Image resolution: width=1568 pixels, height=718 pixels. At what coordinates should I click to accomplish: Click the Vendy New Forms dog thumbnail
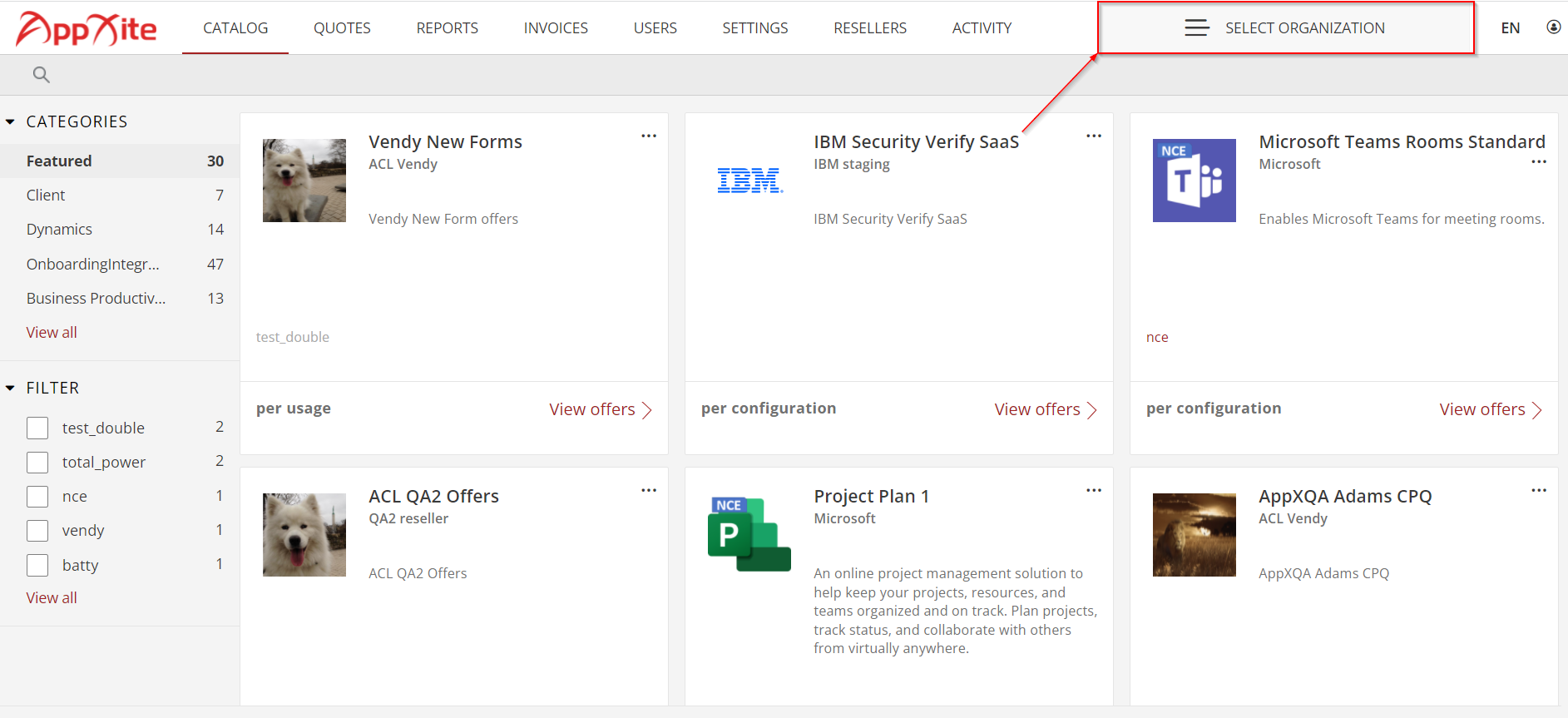coord(304,181)
